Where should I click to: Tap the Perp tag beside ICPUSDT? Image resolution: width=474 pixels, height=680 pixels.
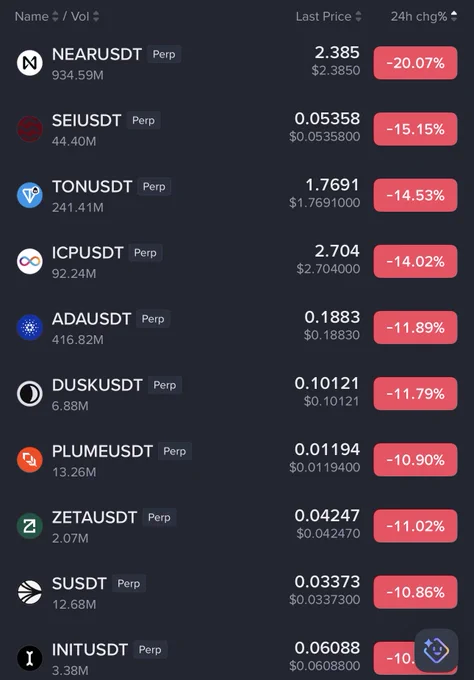point(145,253)
